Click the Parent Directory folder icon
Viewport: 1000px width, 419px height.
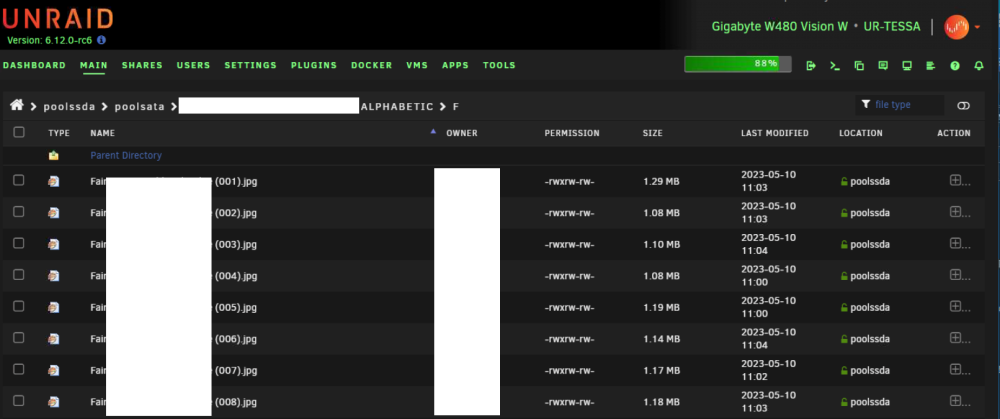click(x=54, y=155)
